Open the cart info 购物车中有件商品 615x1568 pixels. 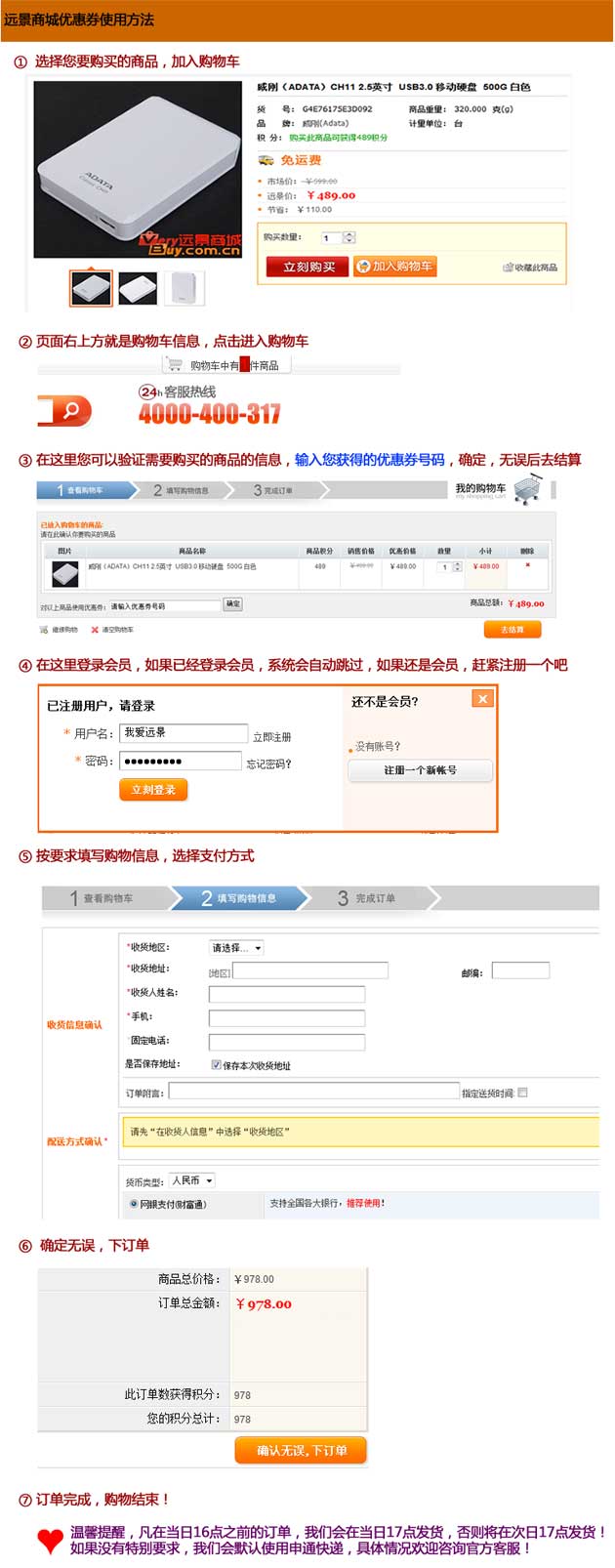click(x=226, y=365)
